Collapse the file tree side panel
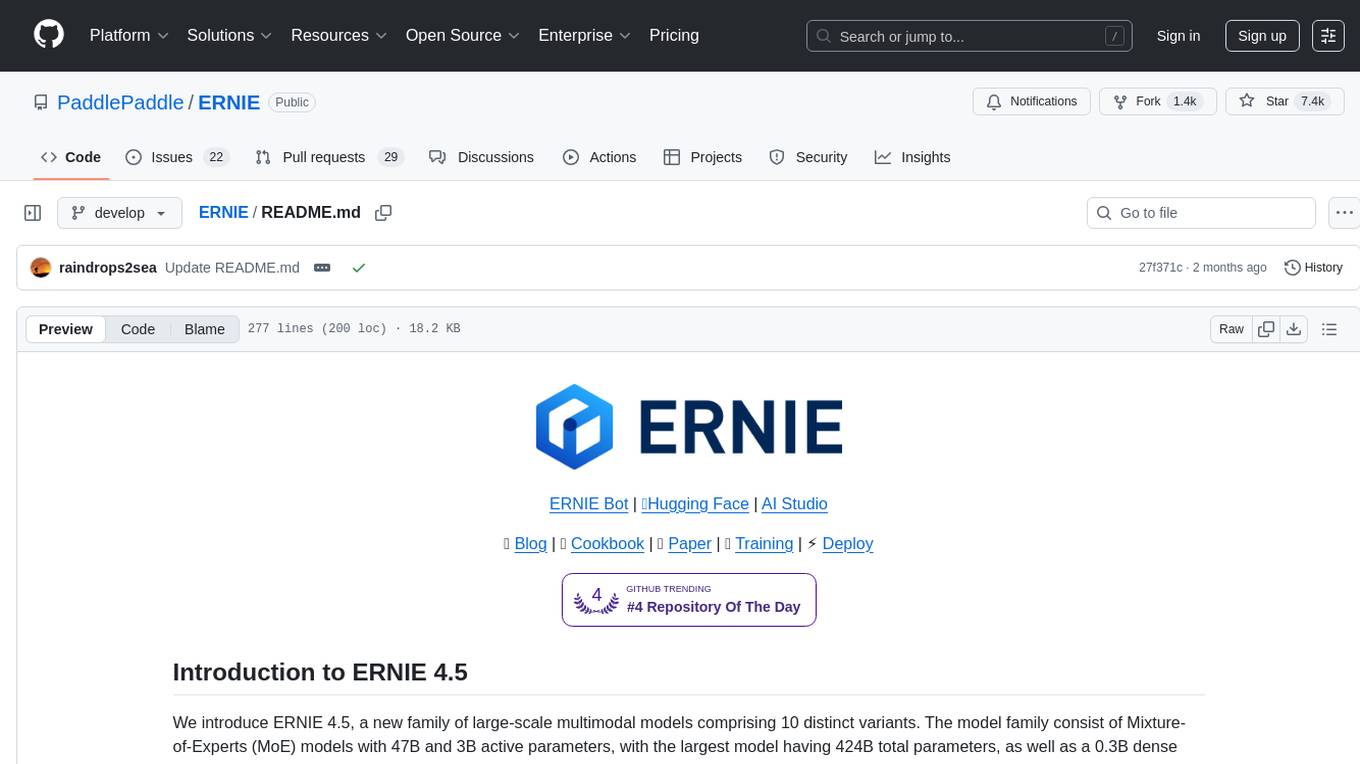The height and width of the screenshot is (764, 1360). point(33,213)
